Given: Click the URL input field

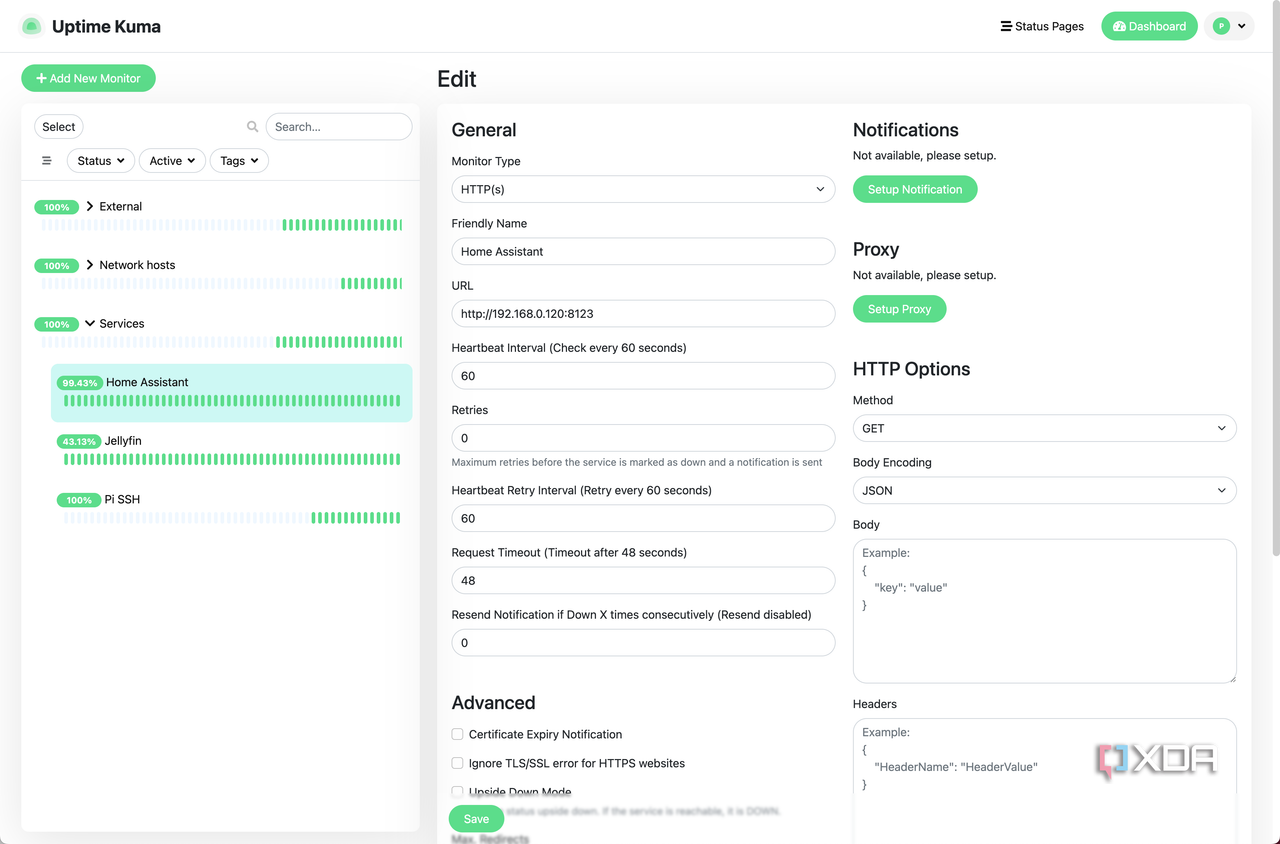Looking at the screenshot, I should 643,313.
